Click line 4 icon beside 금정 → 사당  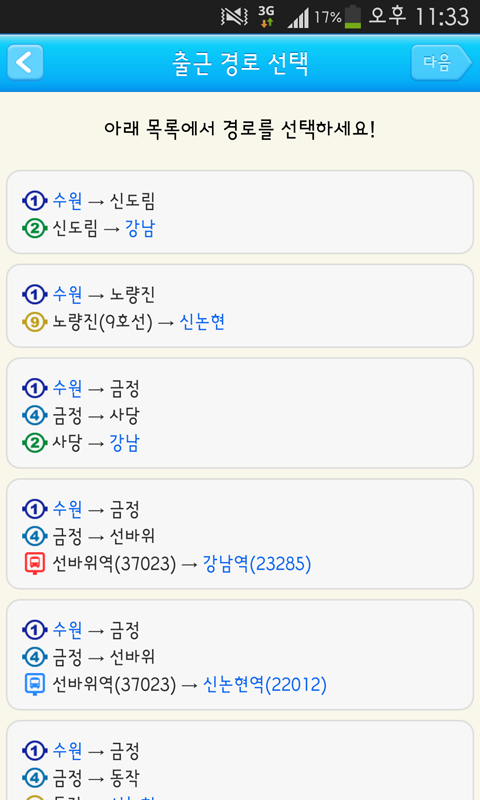click(x=35, y=416)
